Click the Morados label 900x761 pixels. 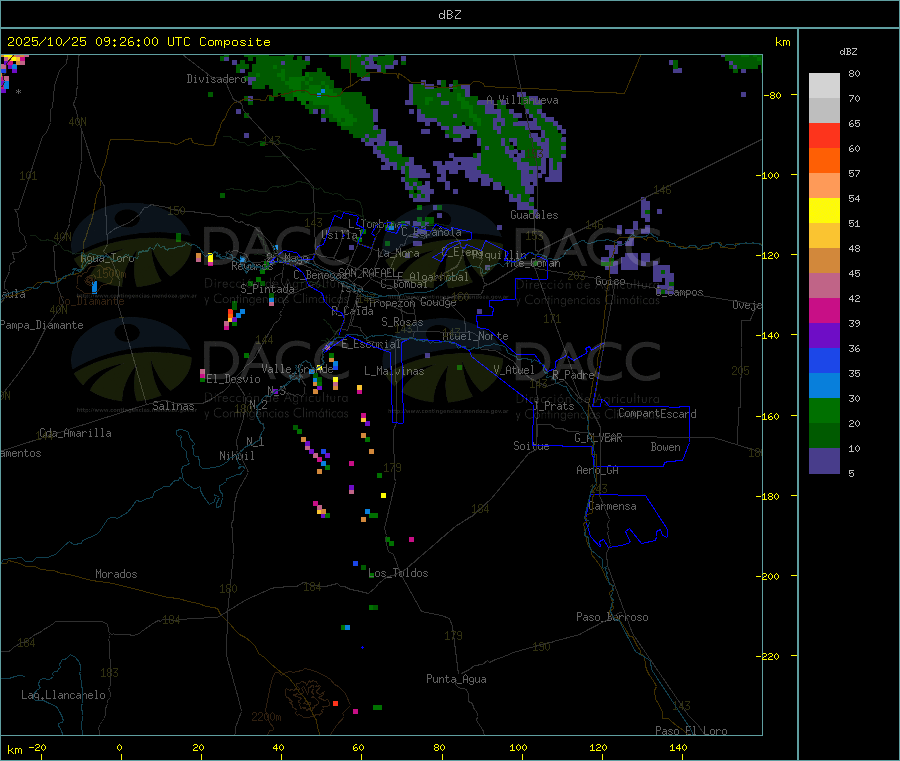[116, 574]
